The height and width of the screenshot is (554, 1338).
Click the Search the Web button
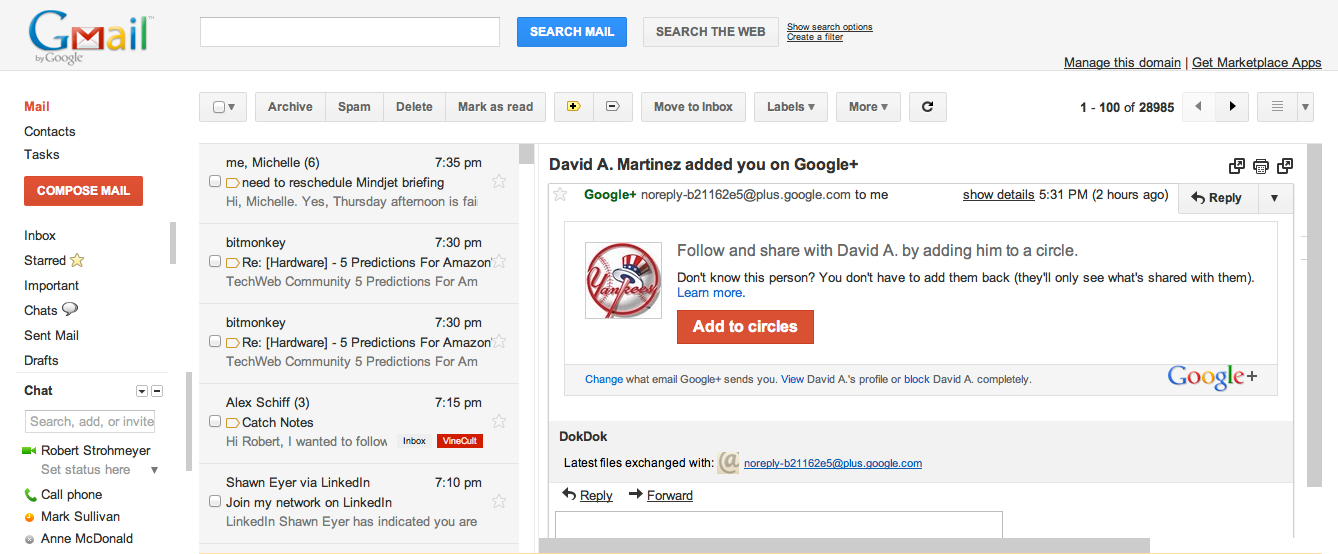711,32
